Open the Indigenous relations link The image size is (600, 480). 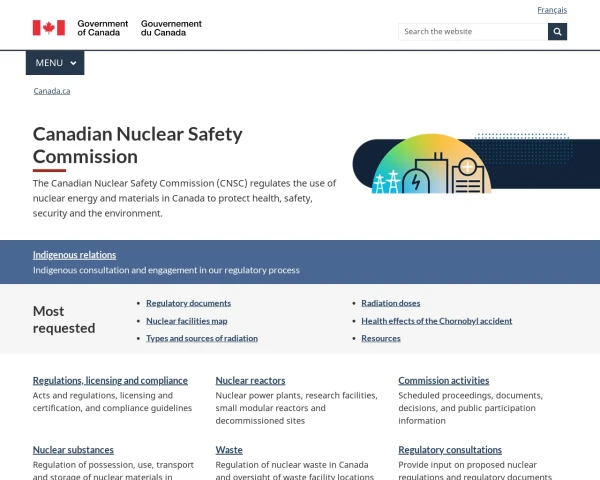[x=74, y=255]
